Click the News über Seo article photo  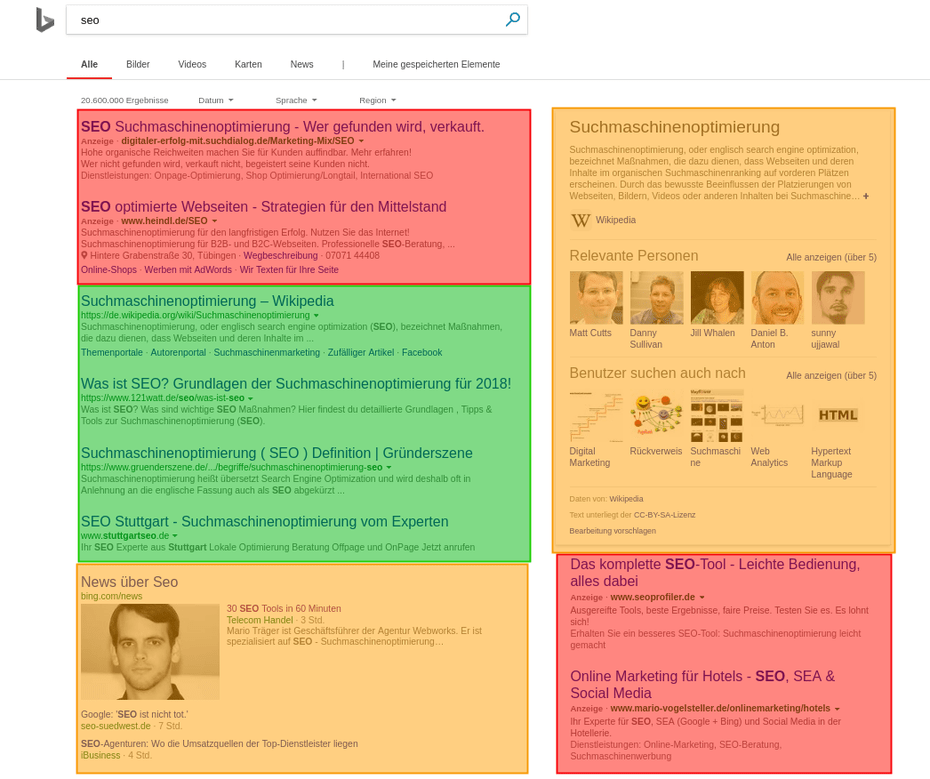[x=150, y=651]
